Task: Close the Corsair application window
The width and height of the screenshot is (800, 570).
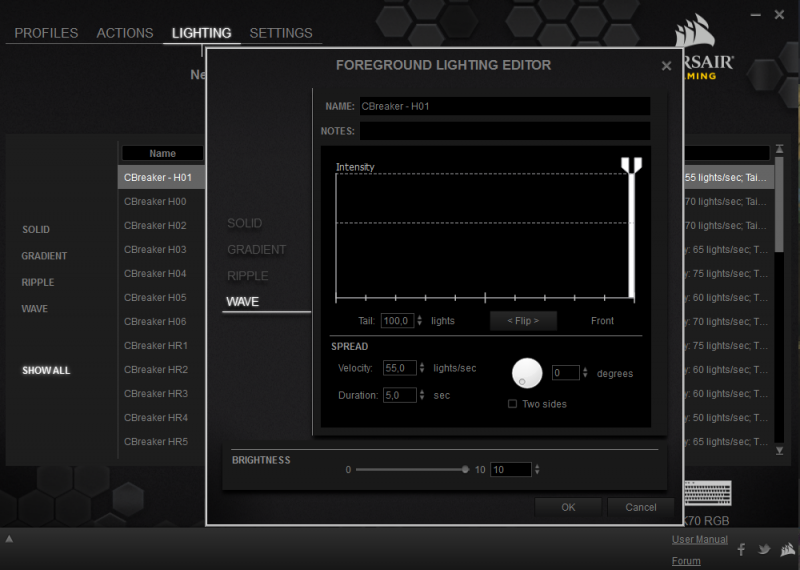Action: (x=779, y=15)
